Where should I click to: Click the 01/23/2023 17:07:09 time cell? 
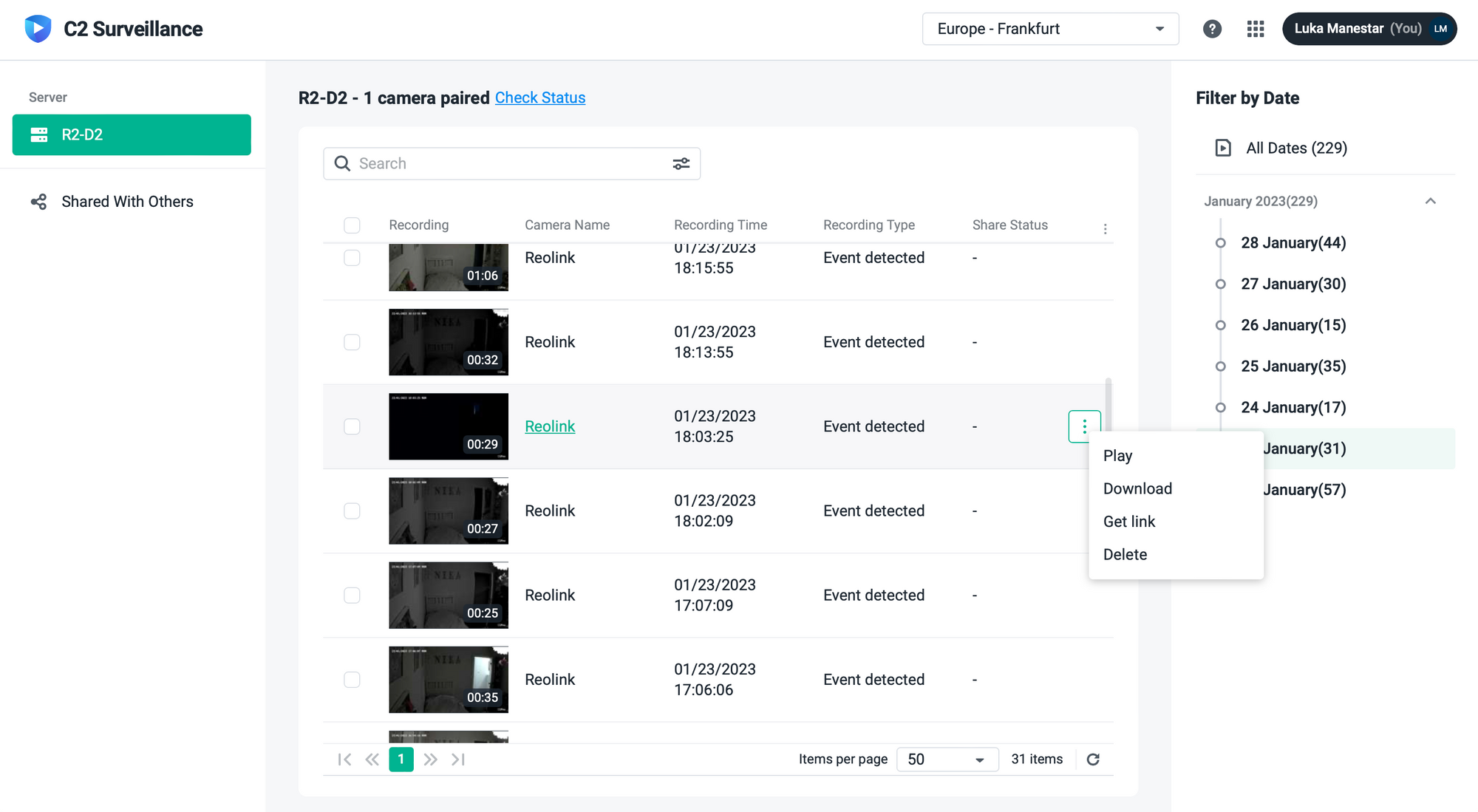715,595
